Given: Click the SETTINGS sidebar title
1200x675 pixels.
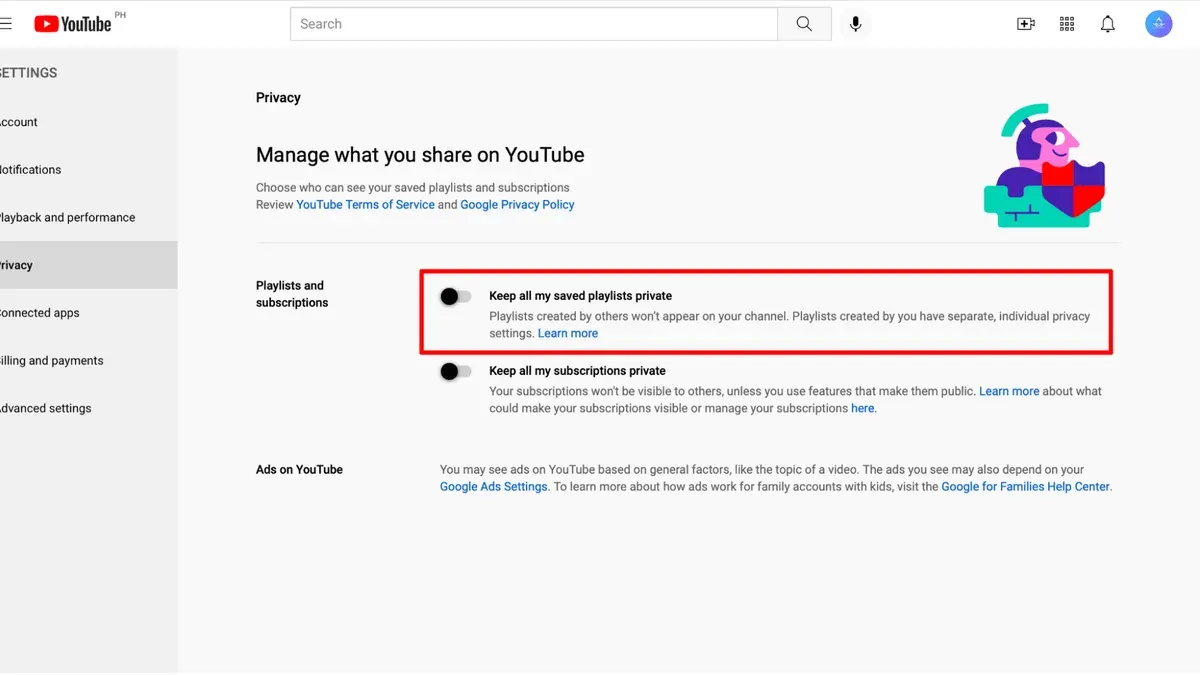Looking at the screenshot, I should coord(28,73).
